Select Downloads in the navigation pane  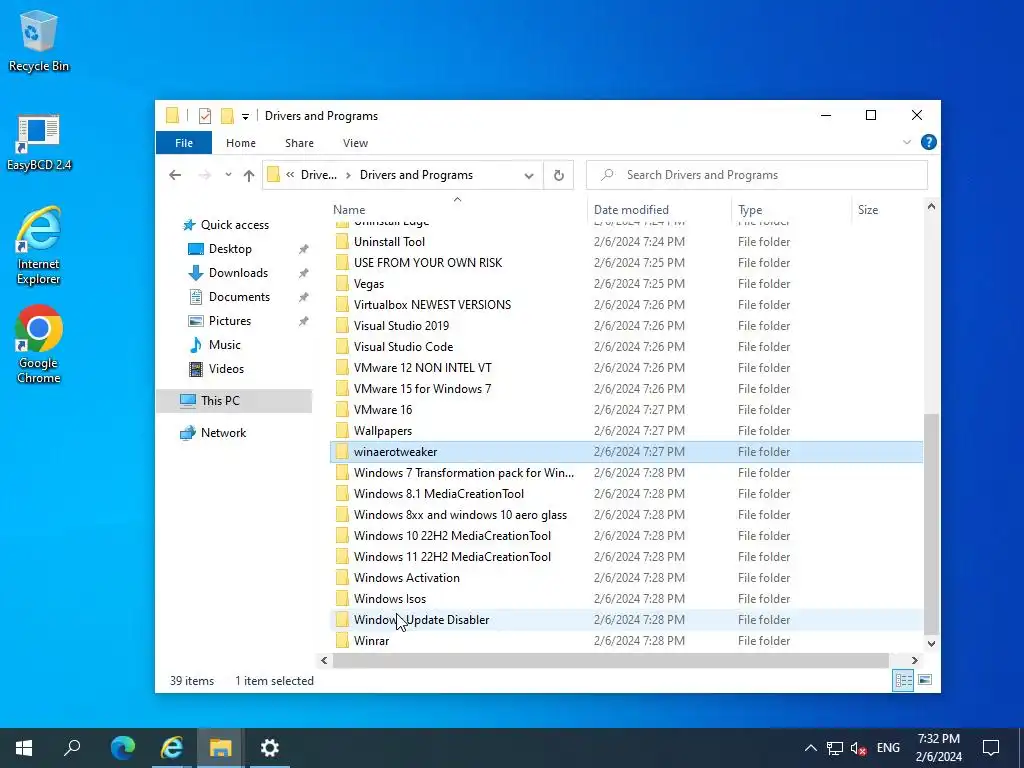(x=238, y=273)
